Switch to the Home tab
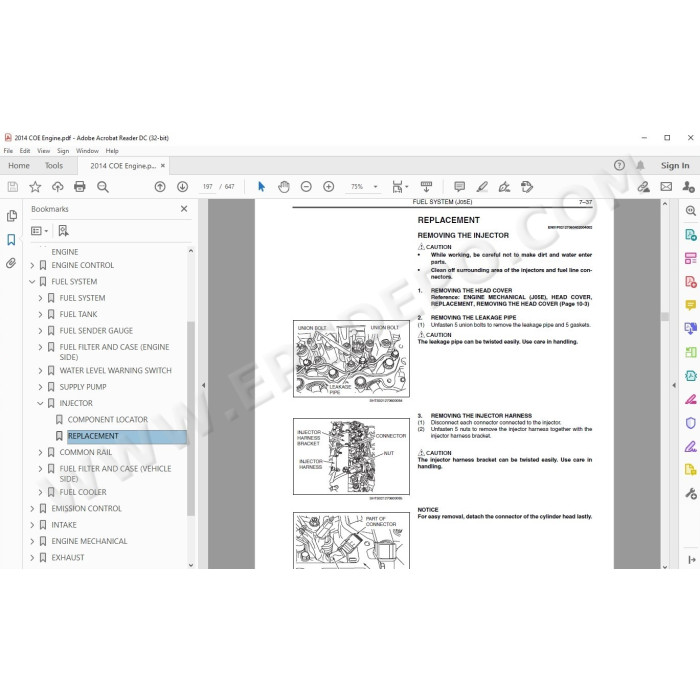The image size is (700, 700). pyautogui.click(x=19, y=166)
